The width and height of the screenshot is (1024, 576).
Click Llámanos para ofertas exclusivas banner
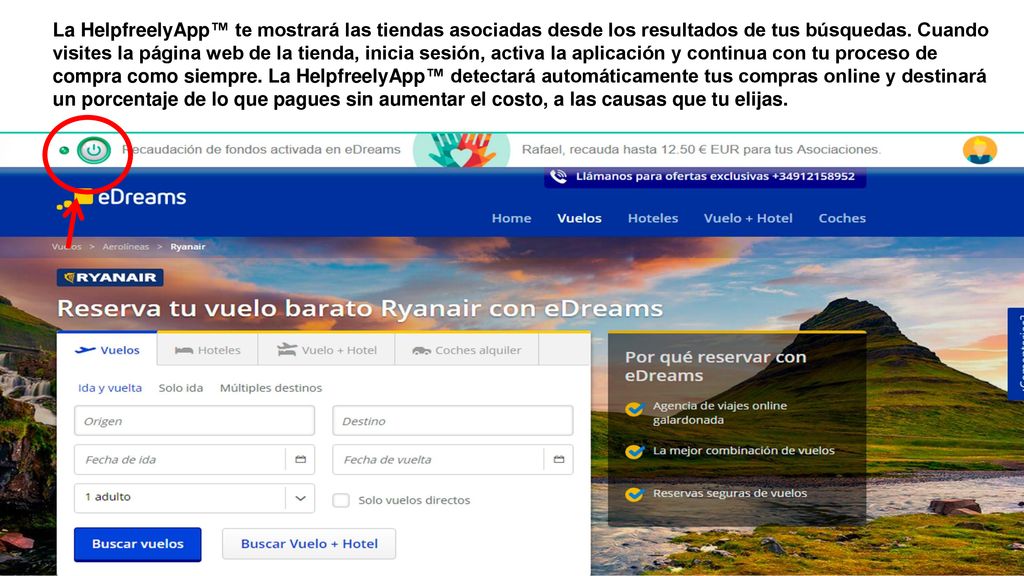pyautogui.click(x=705, y=176)
